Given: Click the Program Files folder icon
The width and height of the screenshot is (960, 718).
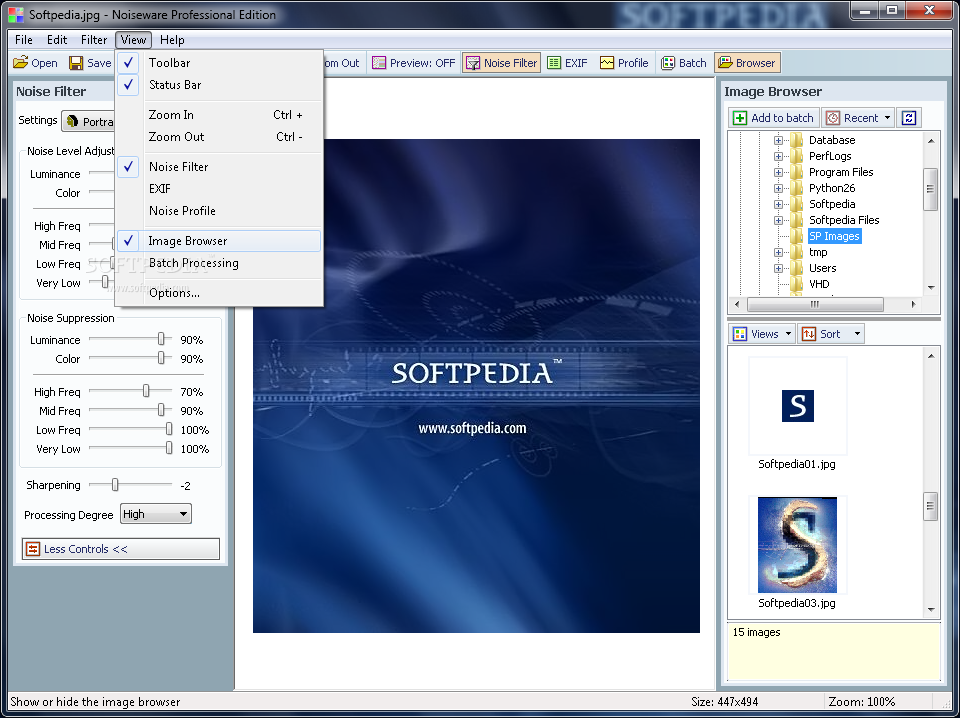Looking at the screenshot, I should click(x=796, y=172).
